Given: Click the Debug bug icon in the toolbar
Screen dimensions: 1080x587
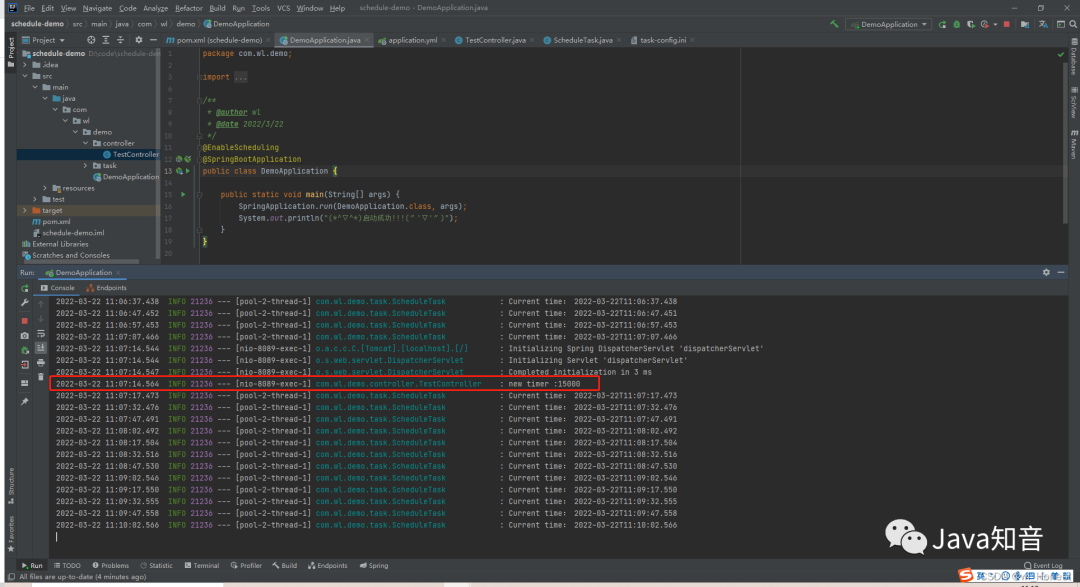Looking at the screenshot, I should pyautogui.click(x=956, y=24).
